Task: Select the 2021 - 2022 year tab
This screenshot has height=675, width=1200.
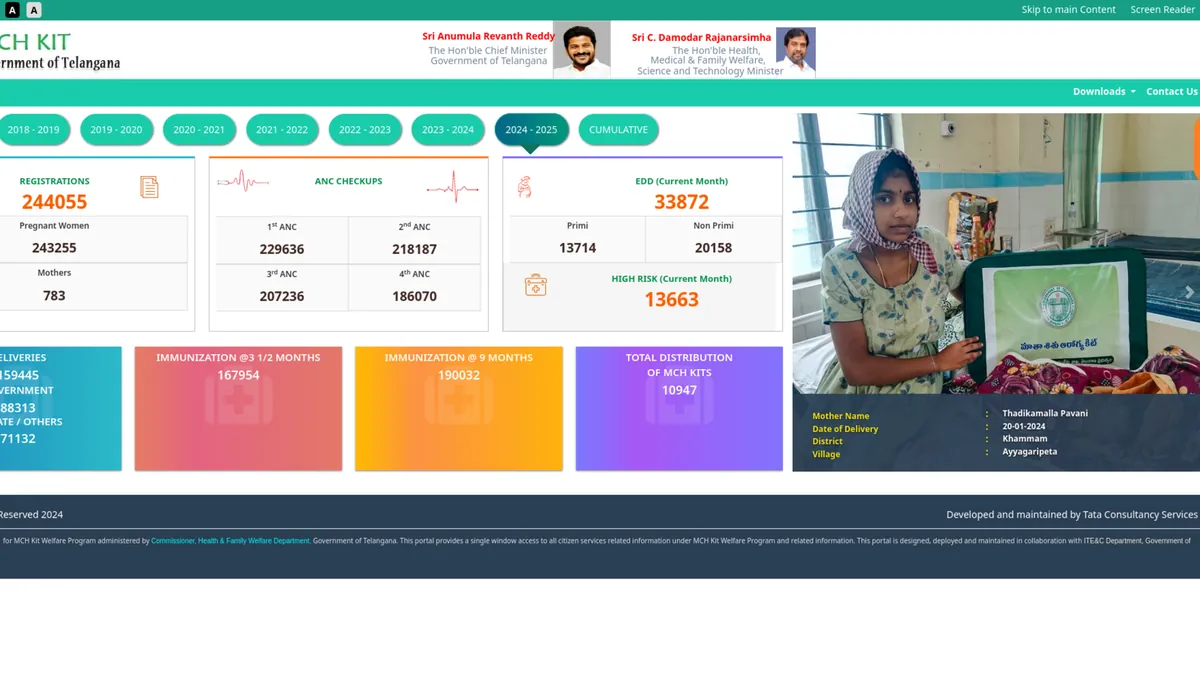Action: pos(282,130)
